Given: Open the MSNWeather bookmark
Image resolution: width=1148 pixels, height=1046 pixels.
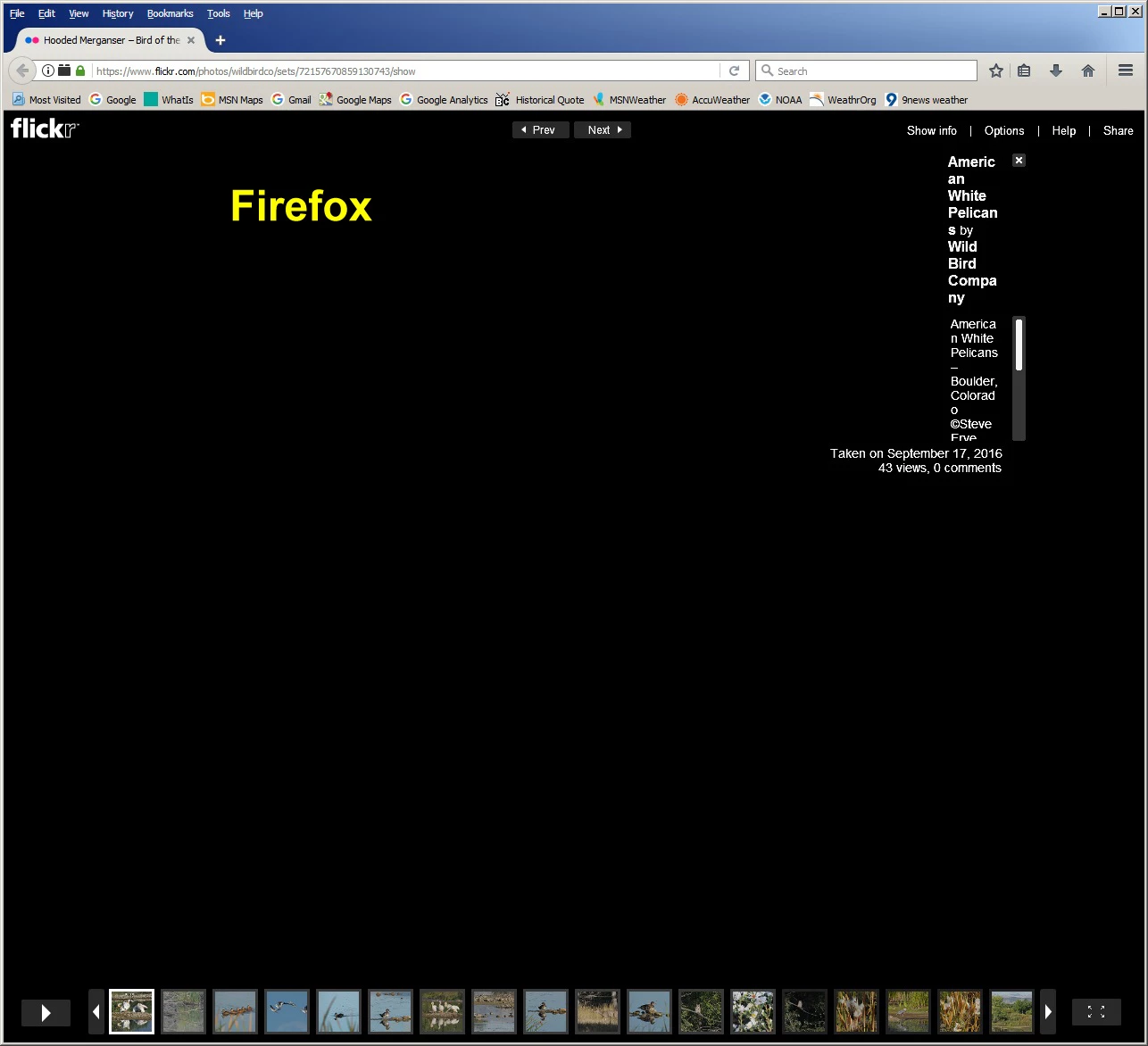Looking at the screenshot, I should coord(629,100).
